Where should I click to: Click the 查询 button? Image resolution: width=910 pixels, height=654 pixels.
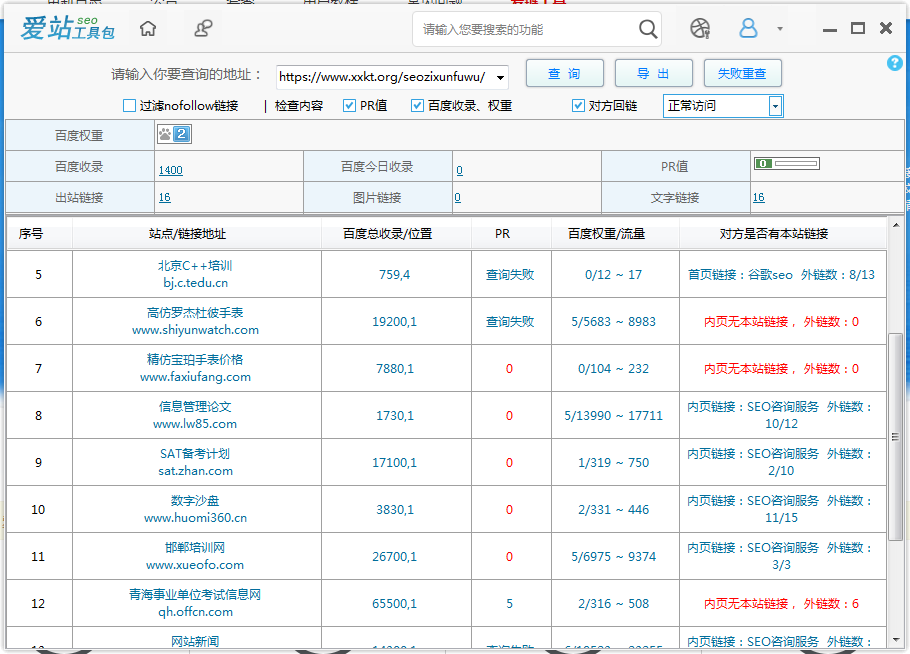[x=565, y=74]
